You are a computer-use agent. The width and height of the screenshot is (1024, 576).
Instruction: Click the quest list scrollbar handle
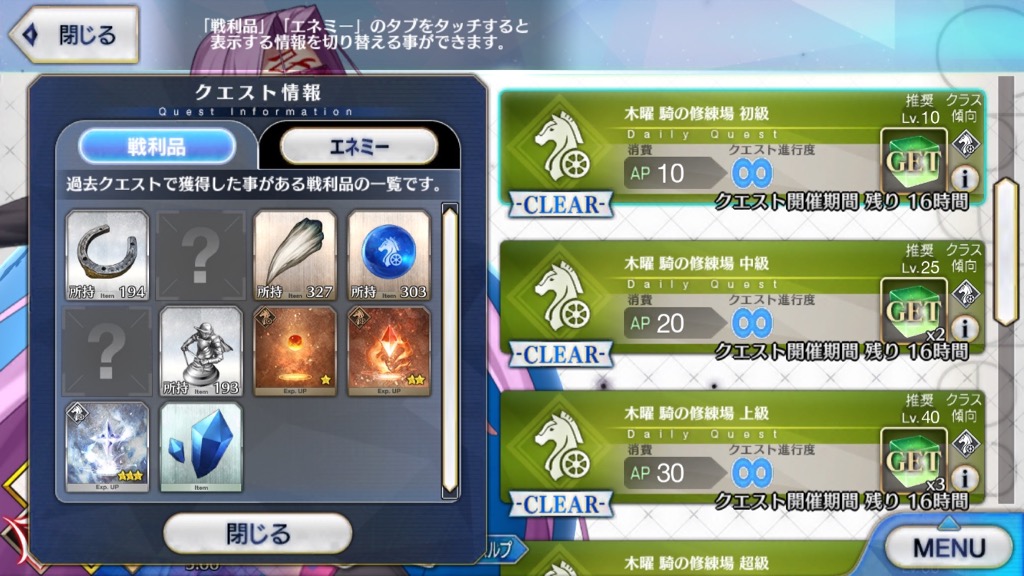pos(1006,252)
